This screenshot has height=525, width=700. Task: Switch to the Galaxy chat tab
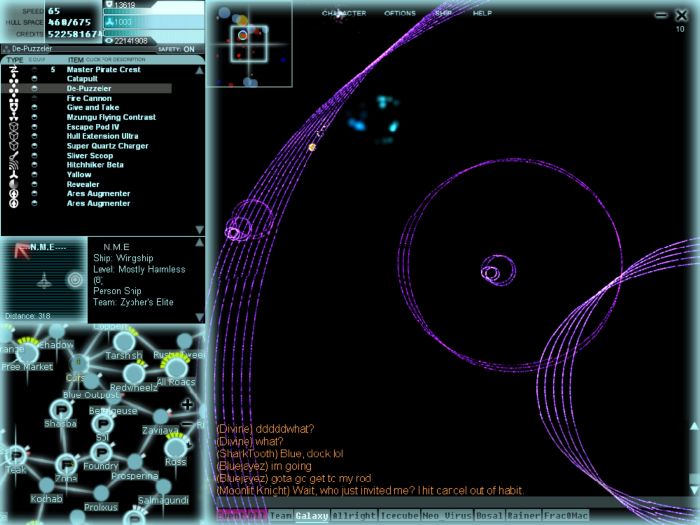pyautogui.click(x=310, y=516)
